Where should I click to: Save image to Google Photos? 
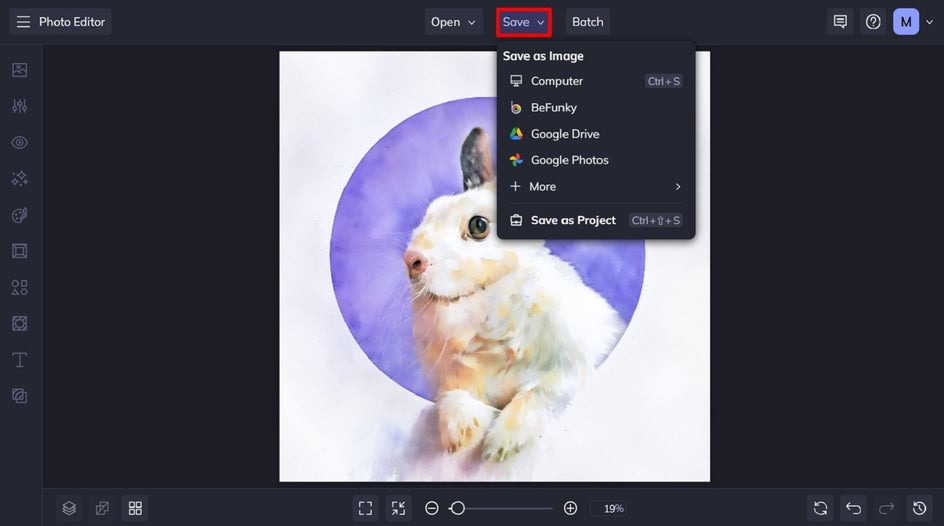(x=595, y=160)
